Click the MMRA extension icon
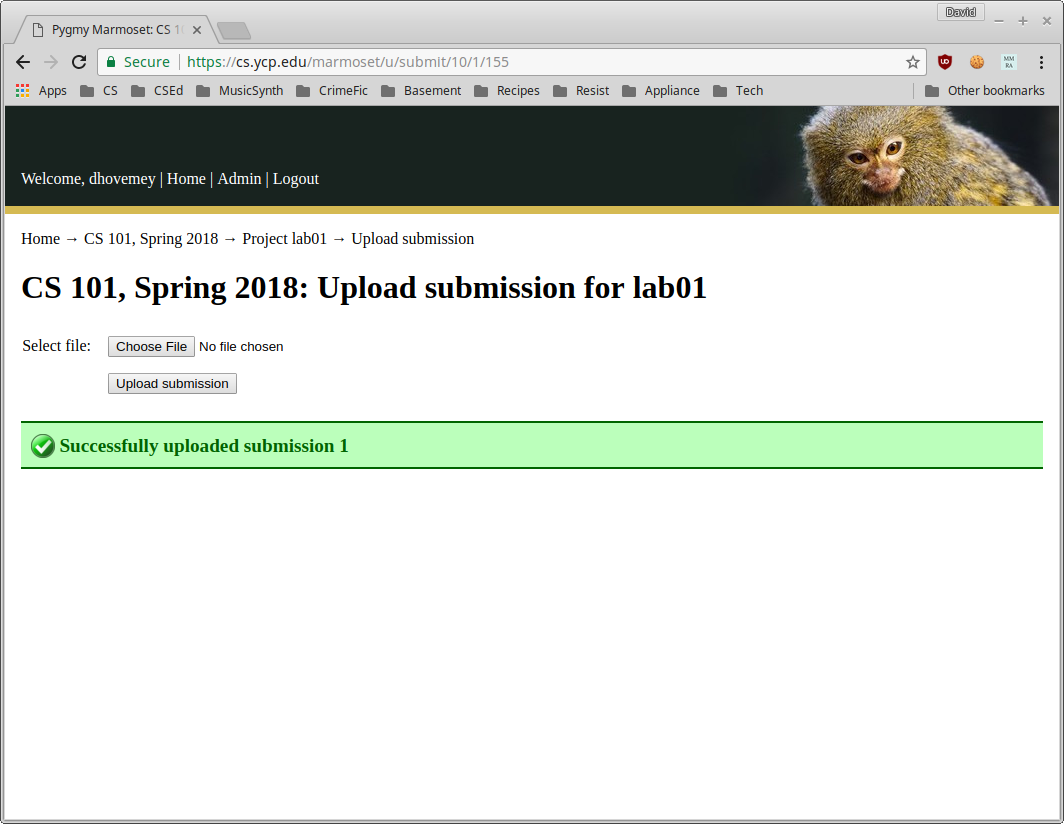This screenshot has height=824, width=1064. point(1009,62)
